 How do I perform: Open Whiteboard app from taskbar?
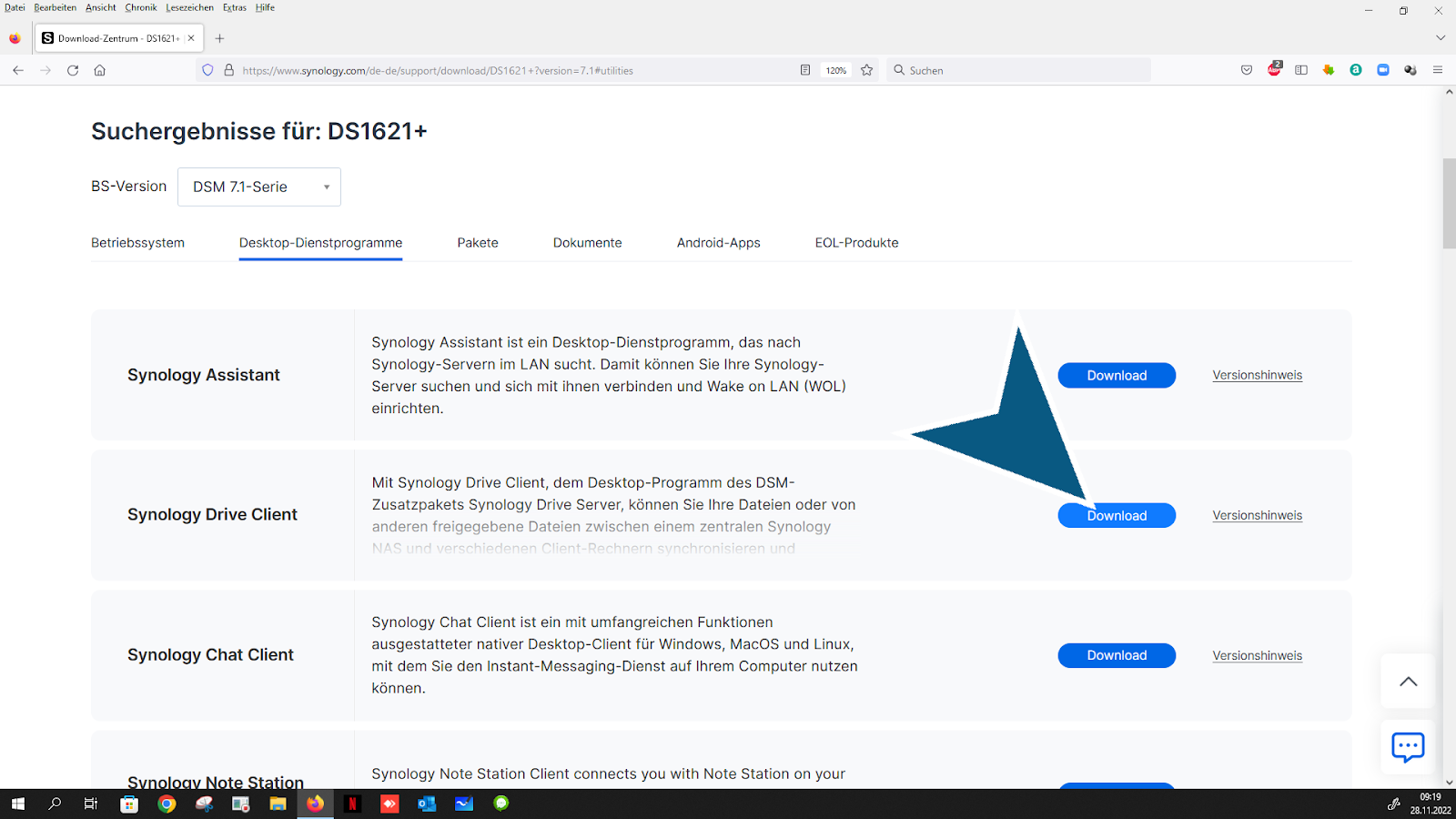(x=464, y=804)
